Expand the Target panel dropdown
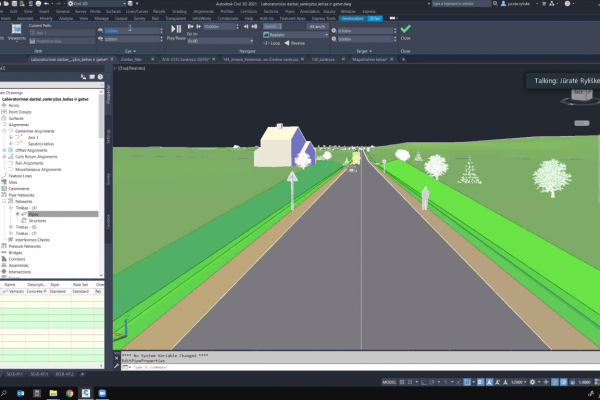The height and width of the screenshot is (400, 600). [x=364, y=51]
